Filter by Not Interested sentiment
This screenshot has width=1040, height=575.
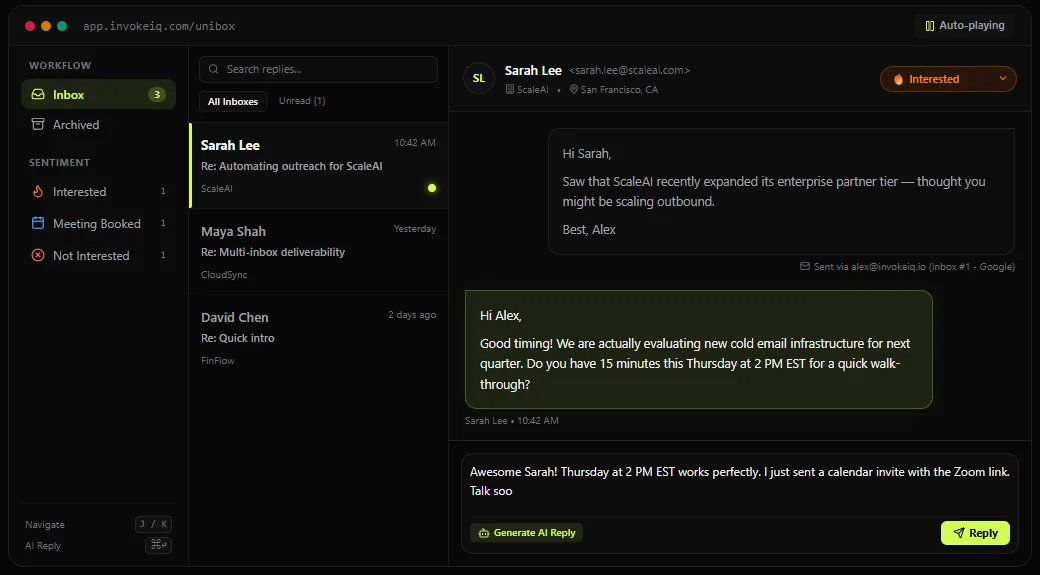pyautogui.click(x=98, y=255)
